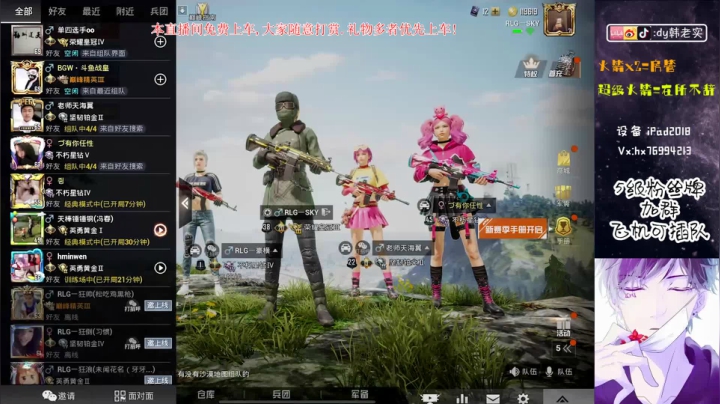Open the 商城 shop icon
720x404 pixels.
tap(563, 162)
